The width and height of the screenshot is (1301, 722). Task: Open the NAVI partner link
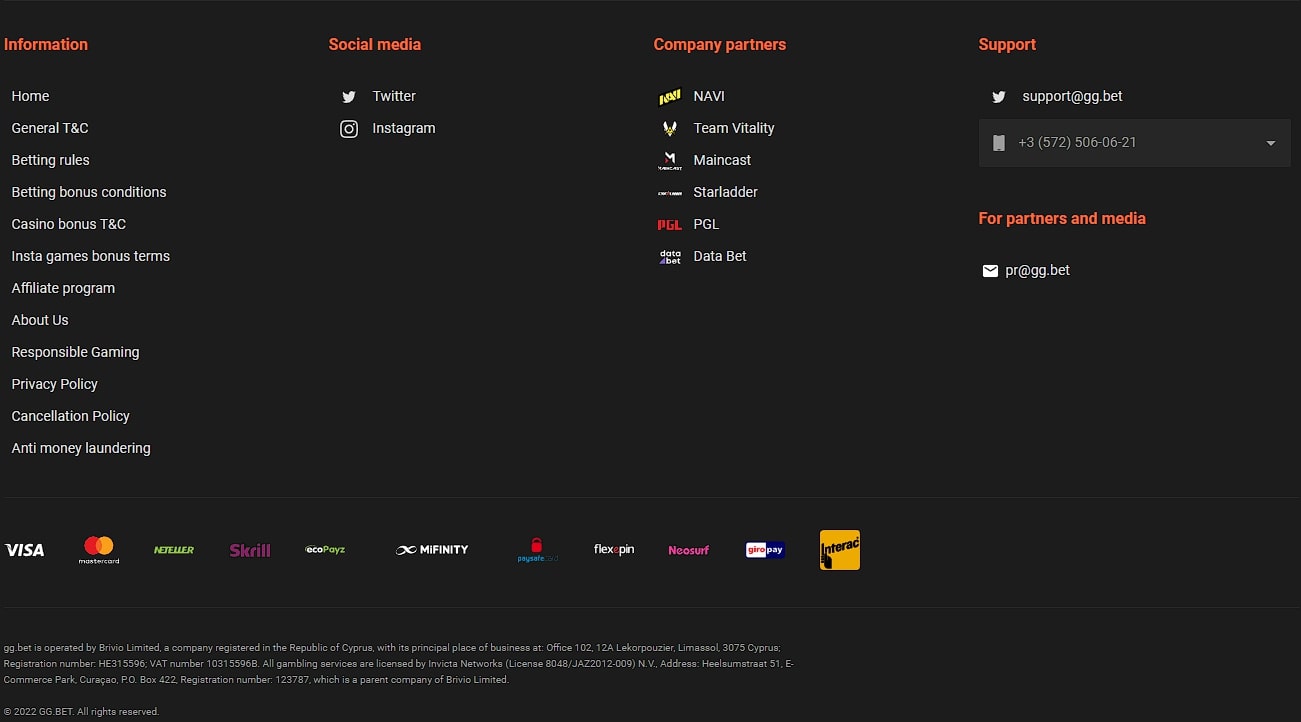point(709,97)
